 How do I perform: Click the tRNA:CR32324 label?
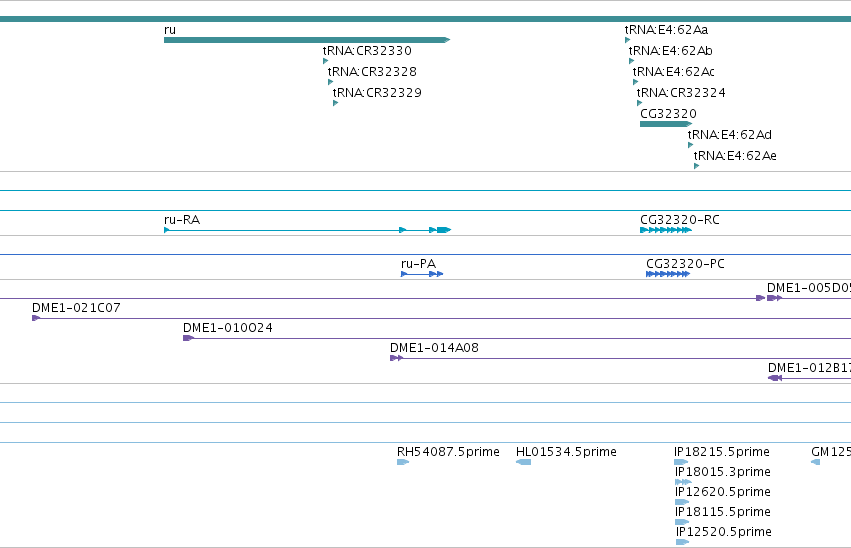(681, 93)
